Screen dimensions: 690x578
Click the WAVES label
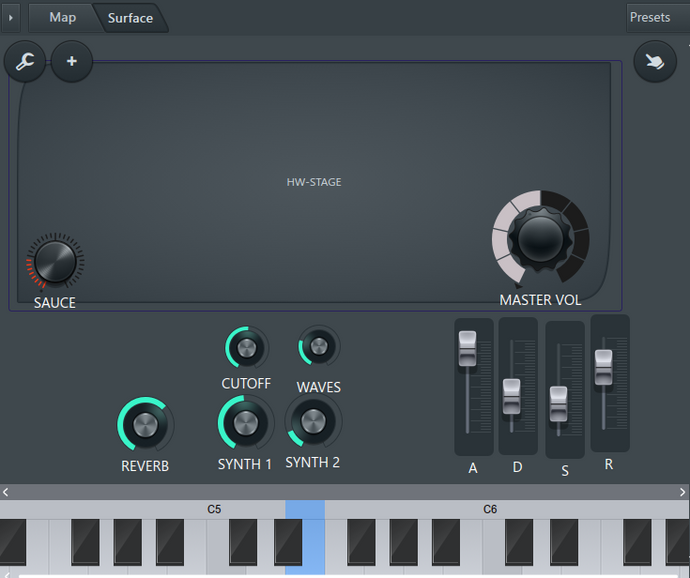319,387
